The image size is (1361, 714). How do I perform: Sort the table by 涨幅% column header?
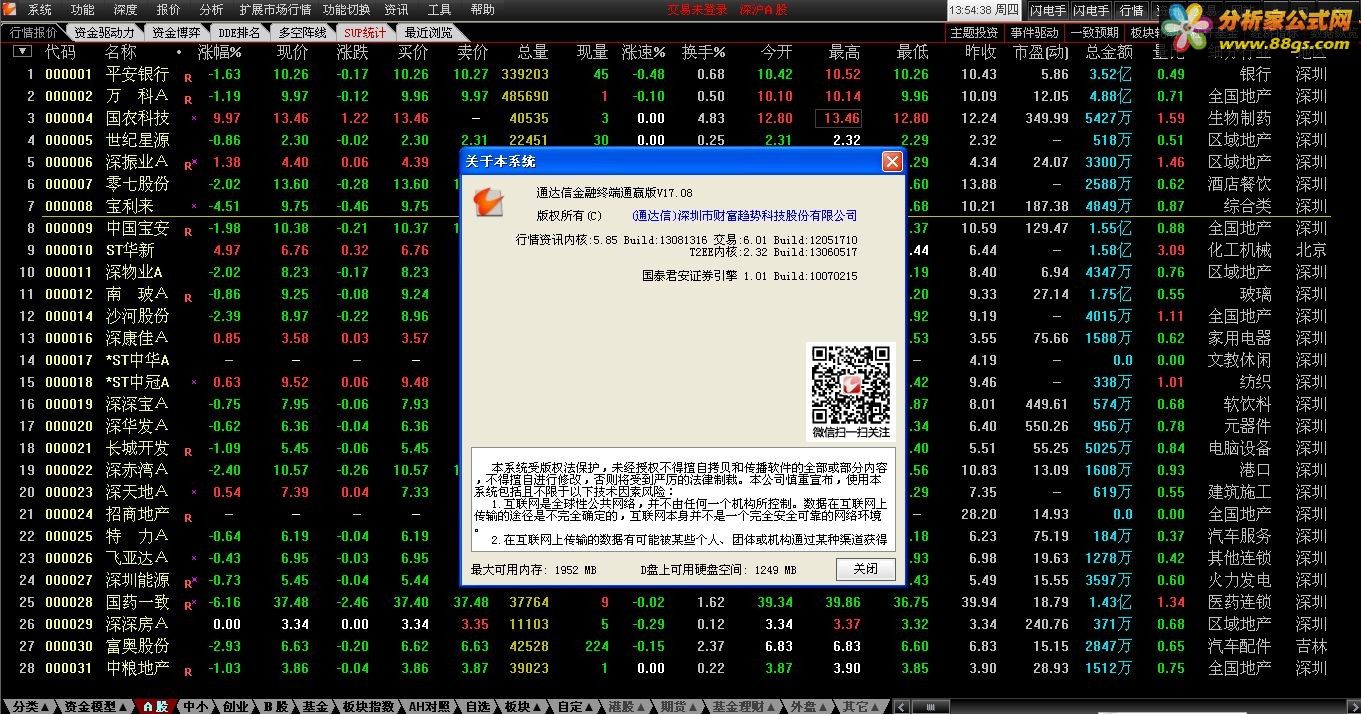[x=220, y=52]
